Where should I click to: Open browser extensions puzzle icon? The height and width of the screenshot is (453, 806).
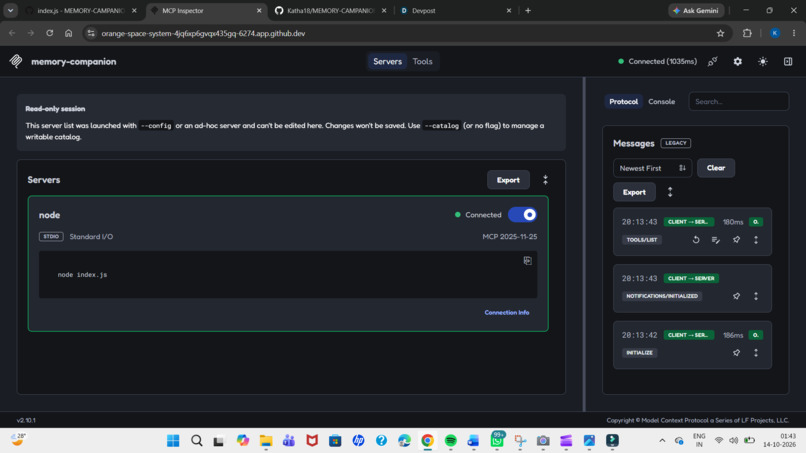(747, 33)
